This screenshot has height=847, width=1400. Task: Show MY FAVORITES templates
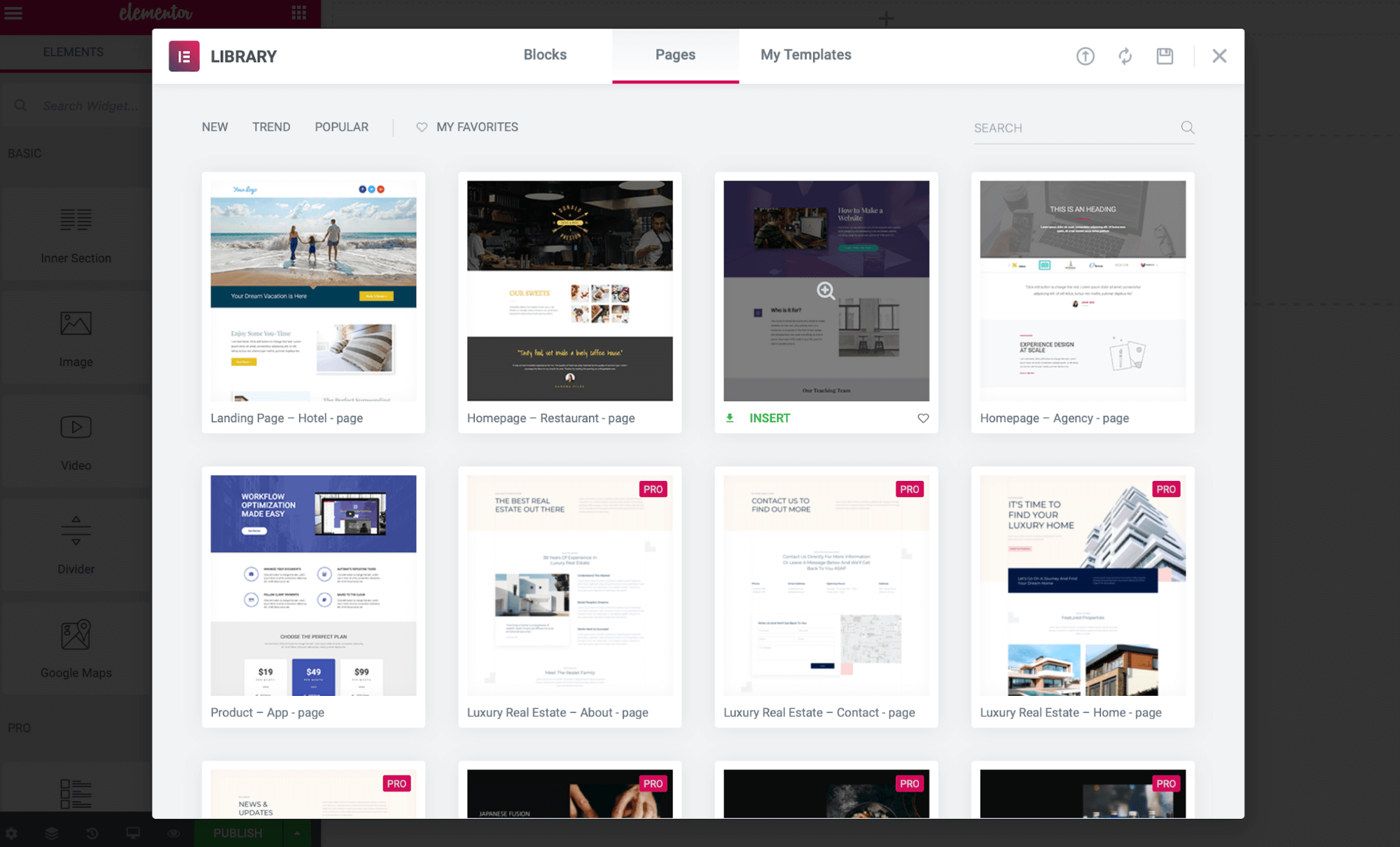[477, 127]
